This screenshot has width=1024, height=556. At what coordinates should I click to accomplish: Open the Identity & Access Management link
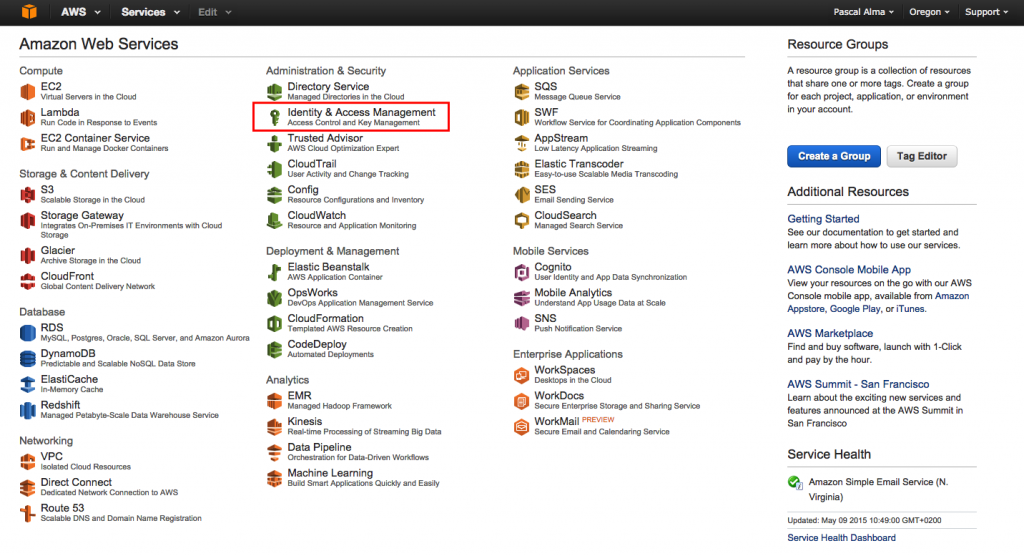(361, 112)
